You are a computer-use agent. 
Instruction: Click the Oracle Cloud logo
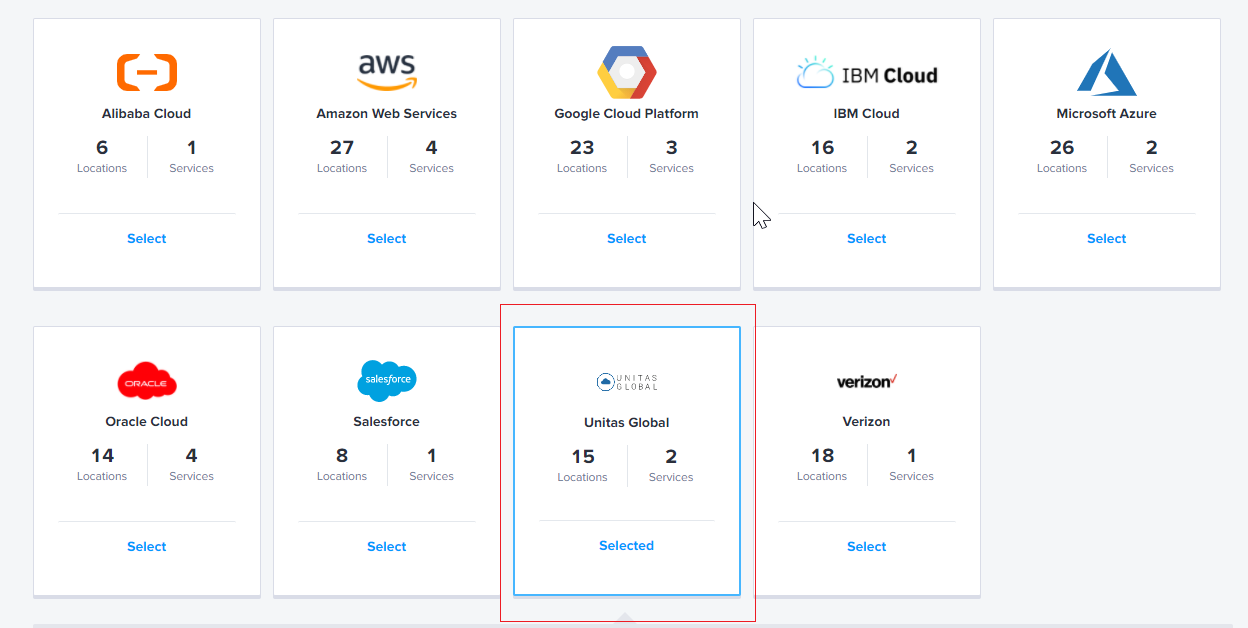point(147,381)
